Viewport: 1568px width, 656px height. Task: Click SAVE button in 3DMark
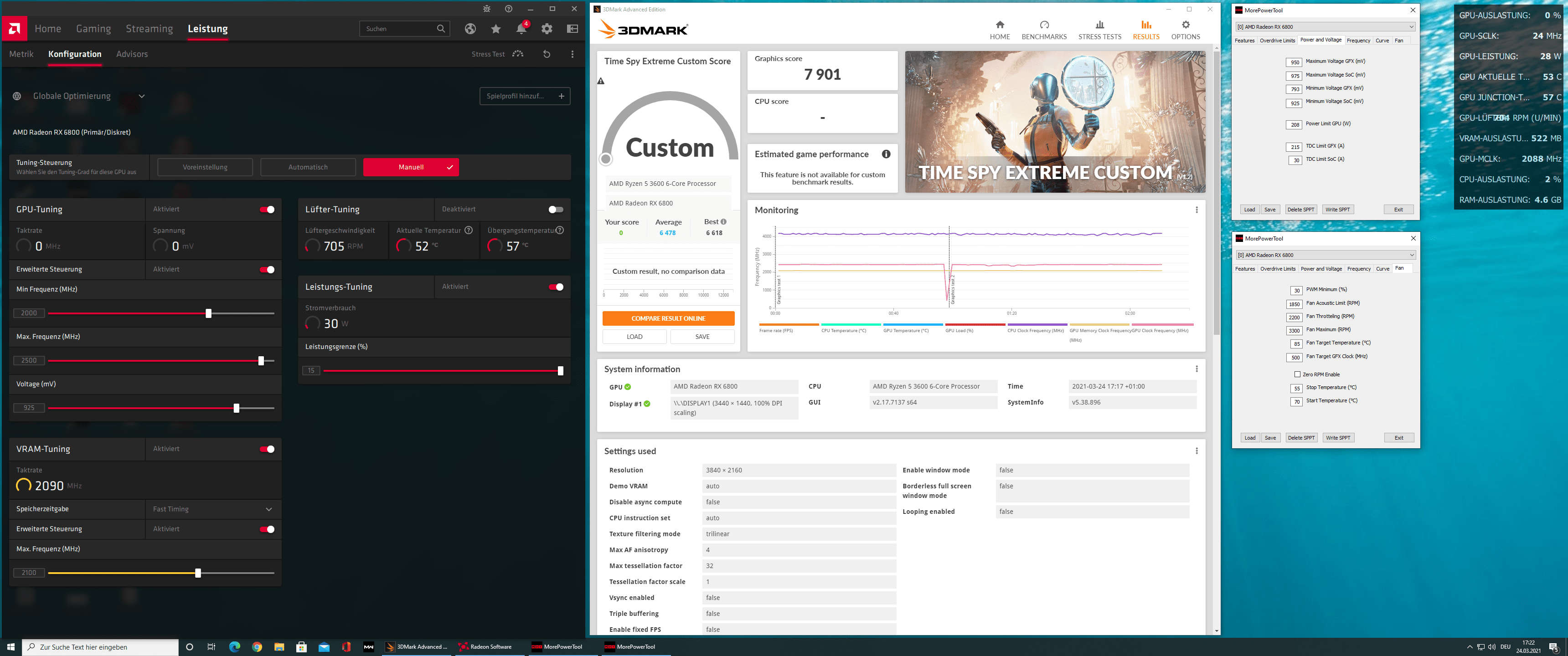coord(702,337)
